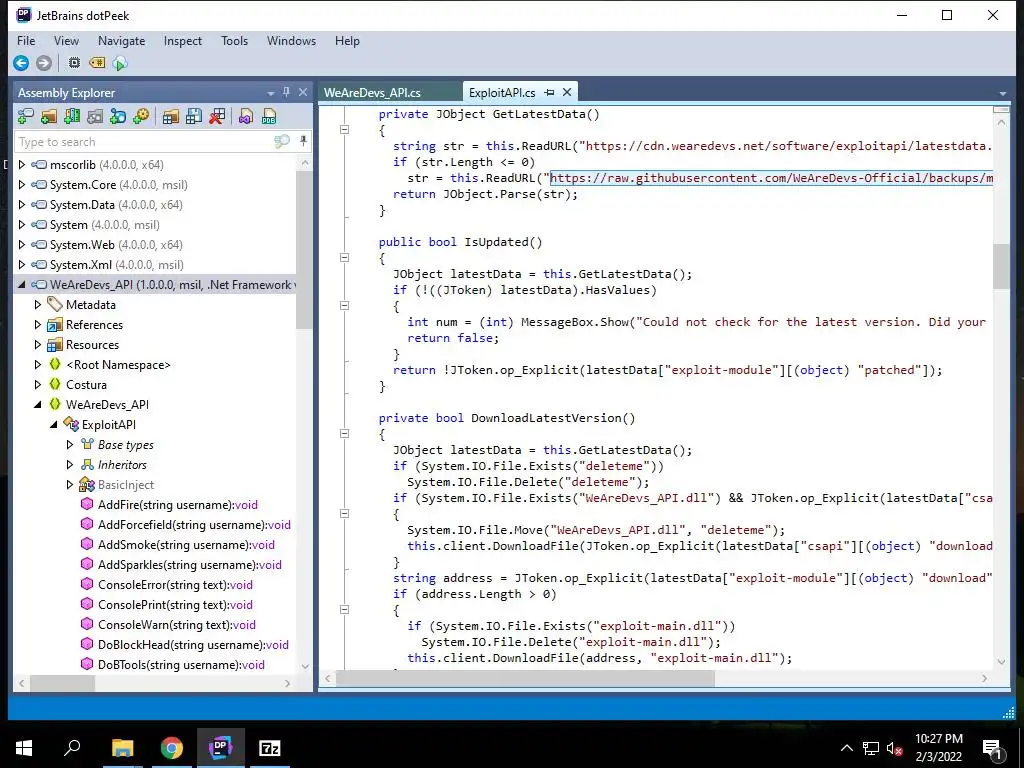Click the grayed-out open package icon
Viewport: 1024px width, 768px height.
pyautogui.click(x=95, y=116)
